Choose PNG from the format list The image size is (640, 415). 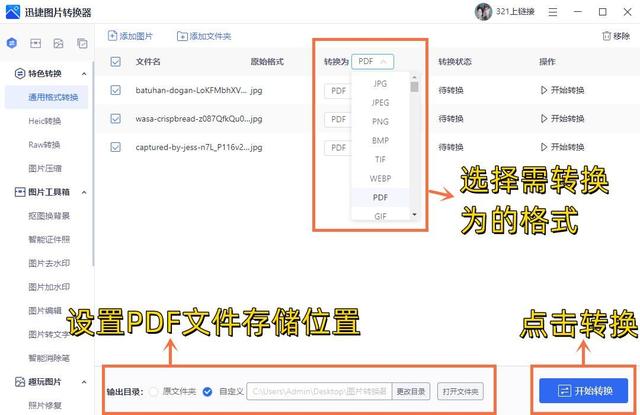pos(380,122)
